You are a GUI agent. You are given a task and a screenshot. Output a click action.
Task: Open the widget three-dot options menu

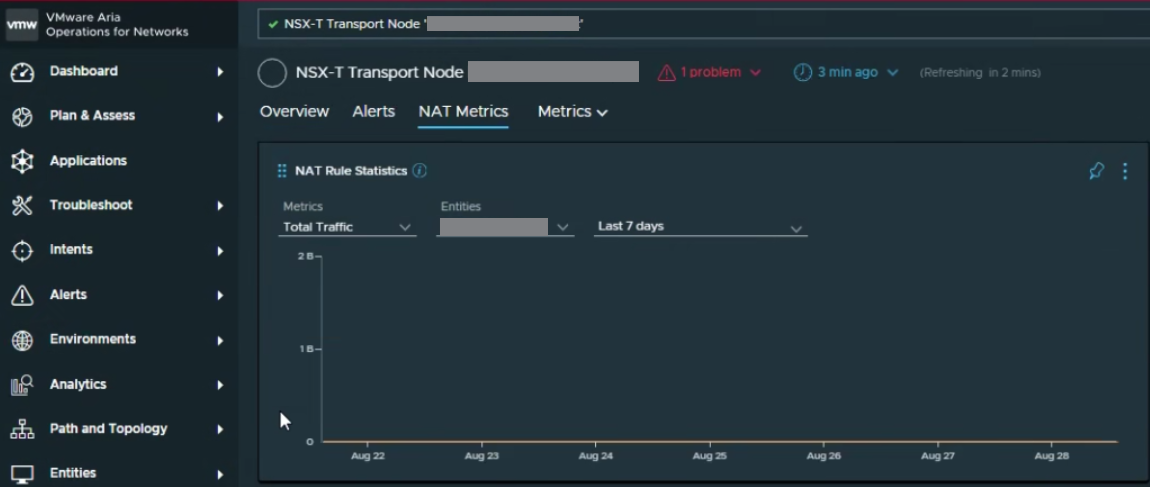[1125, 171]
